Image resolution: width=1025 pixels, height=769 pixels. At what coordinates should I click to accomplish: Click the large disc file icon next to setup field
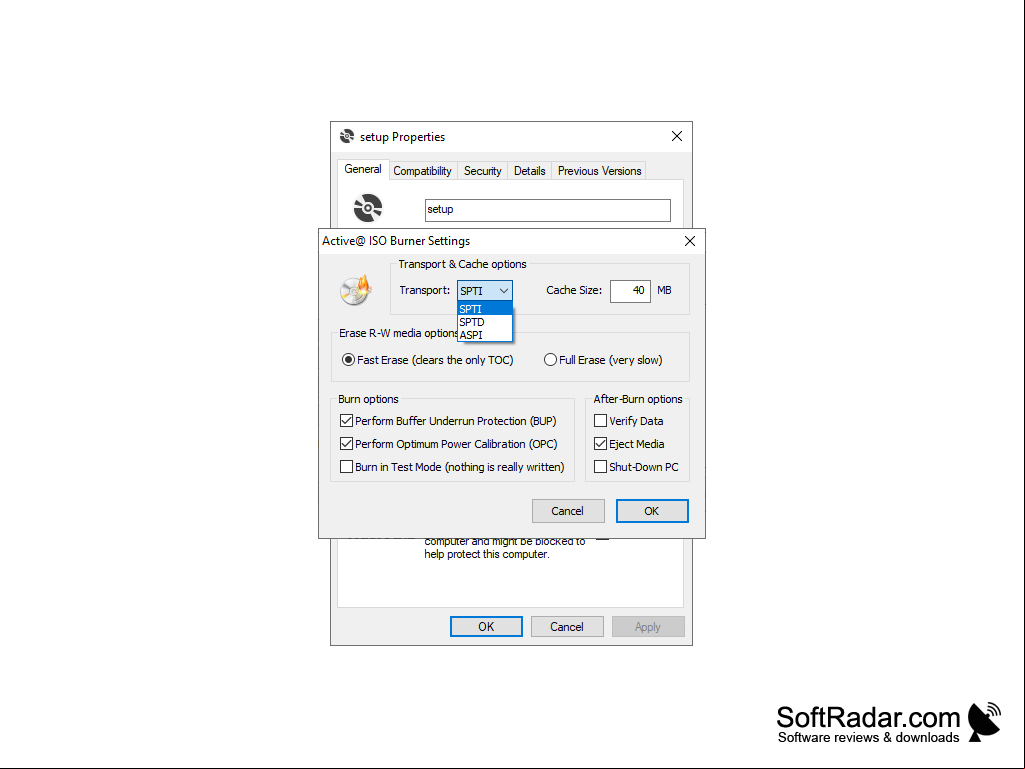(368, 208)
